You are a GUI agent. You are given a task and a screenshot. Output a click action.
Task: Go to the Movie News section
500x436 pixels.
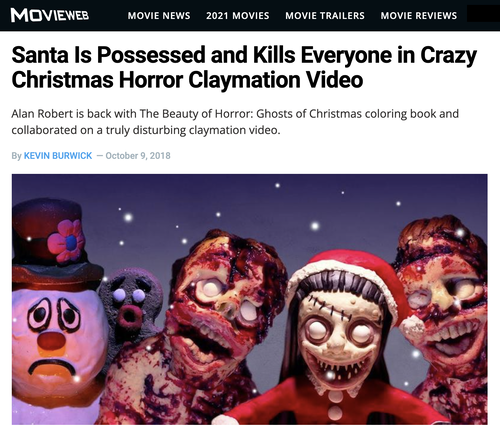tap(159, 16)
